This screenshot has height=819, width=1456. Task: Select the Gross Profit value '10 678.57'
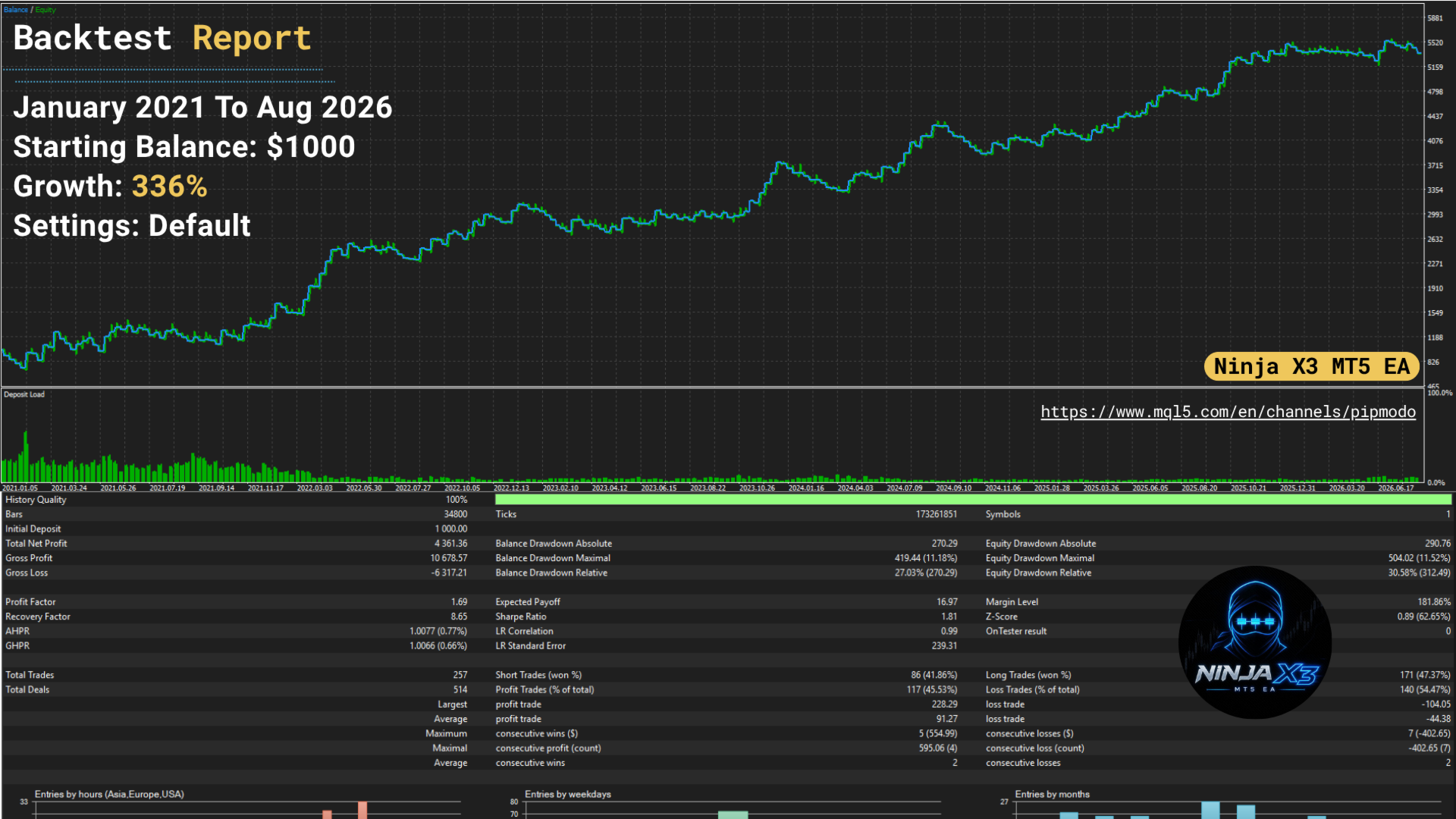(449, 558)
